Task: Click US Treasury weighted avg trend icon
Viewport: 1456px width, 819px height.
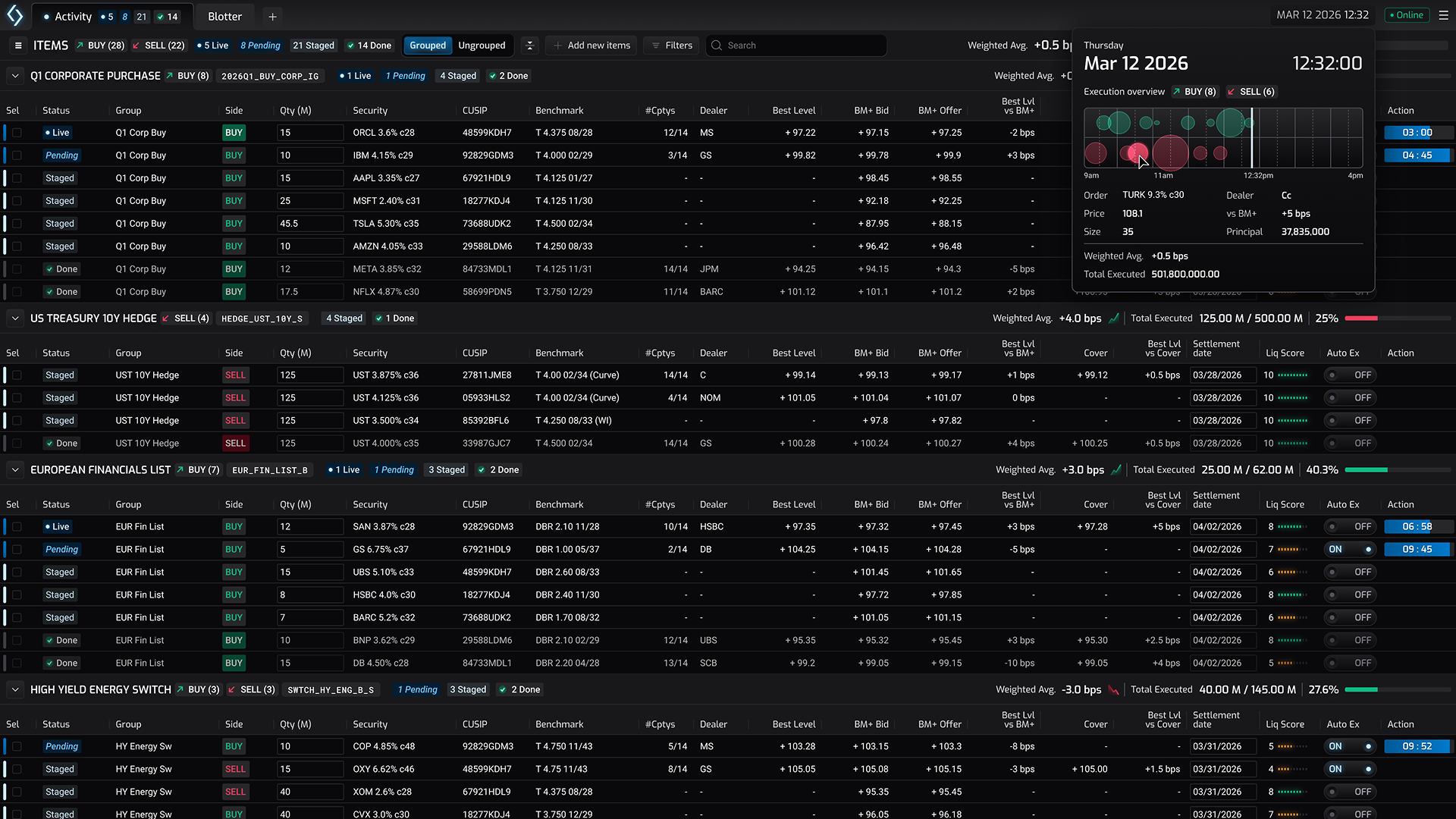Action: (x=1114, y=318)
